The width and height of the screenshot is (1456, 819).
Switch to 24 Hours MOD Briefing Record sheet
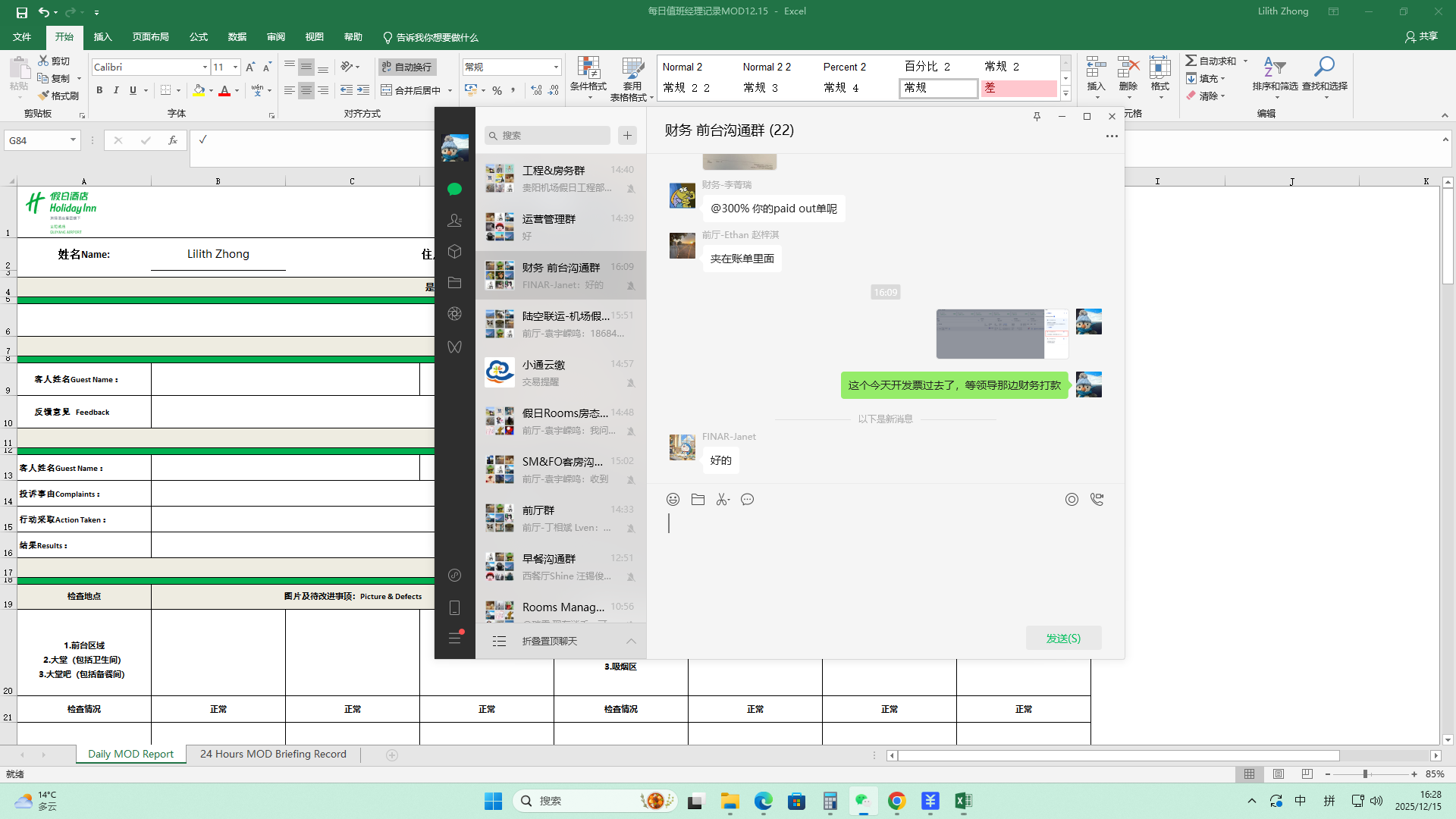273,754
